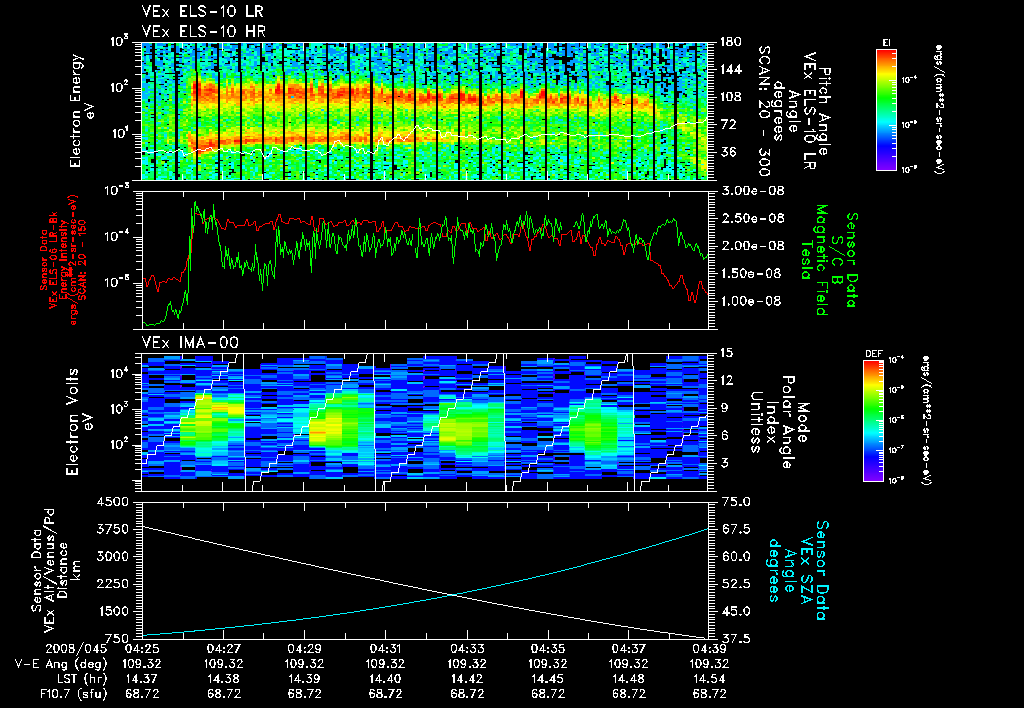The height and width of the screenshot is (708, 1024).
Task: Click the LST value 14.45
Action: tap(548, 679)
